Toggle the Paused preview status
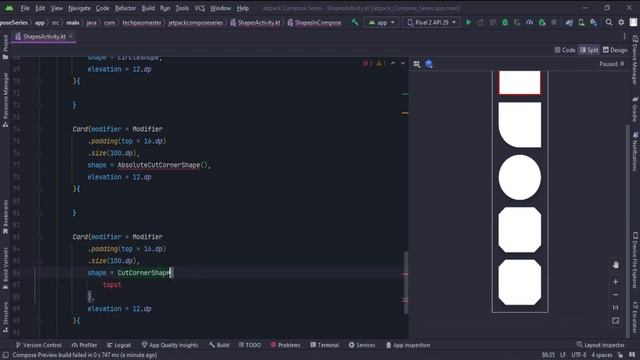The width and height of the screenshot is (640, 360). pyautogui.click(x=611, y=64)
